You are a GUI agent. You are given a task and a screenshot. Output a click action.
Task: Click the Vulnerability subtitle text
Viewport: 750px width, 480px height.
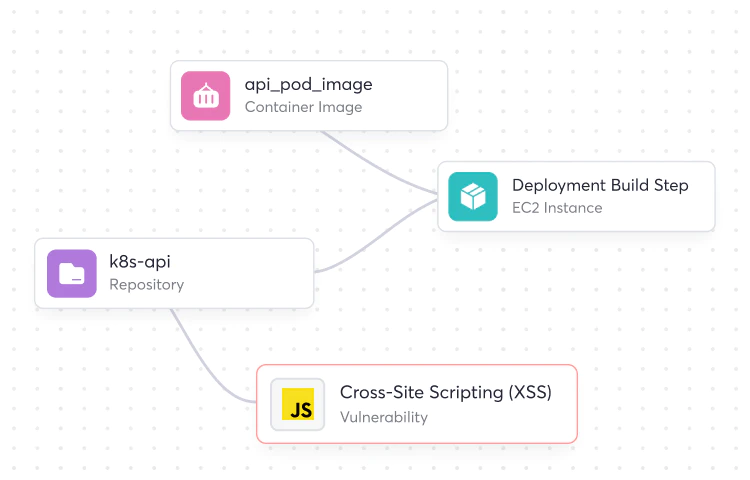pyautogui.click(x=383, y=417)
